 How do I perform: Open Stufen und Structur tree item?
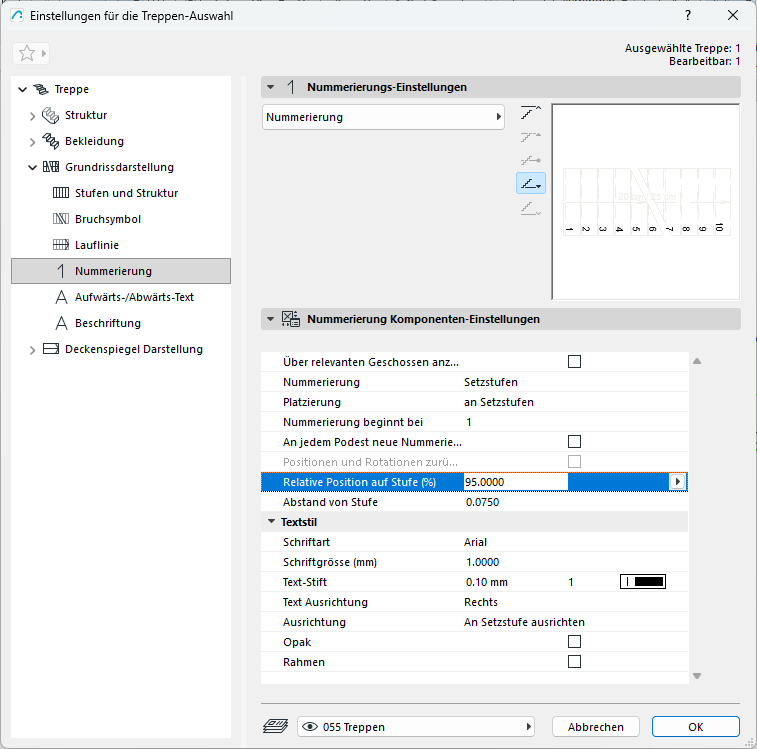126,193
